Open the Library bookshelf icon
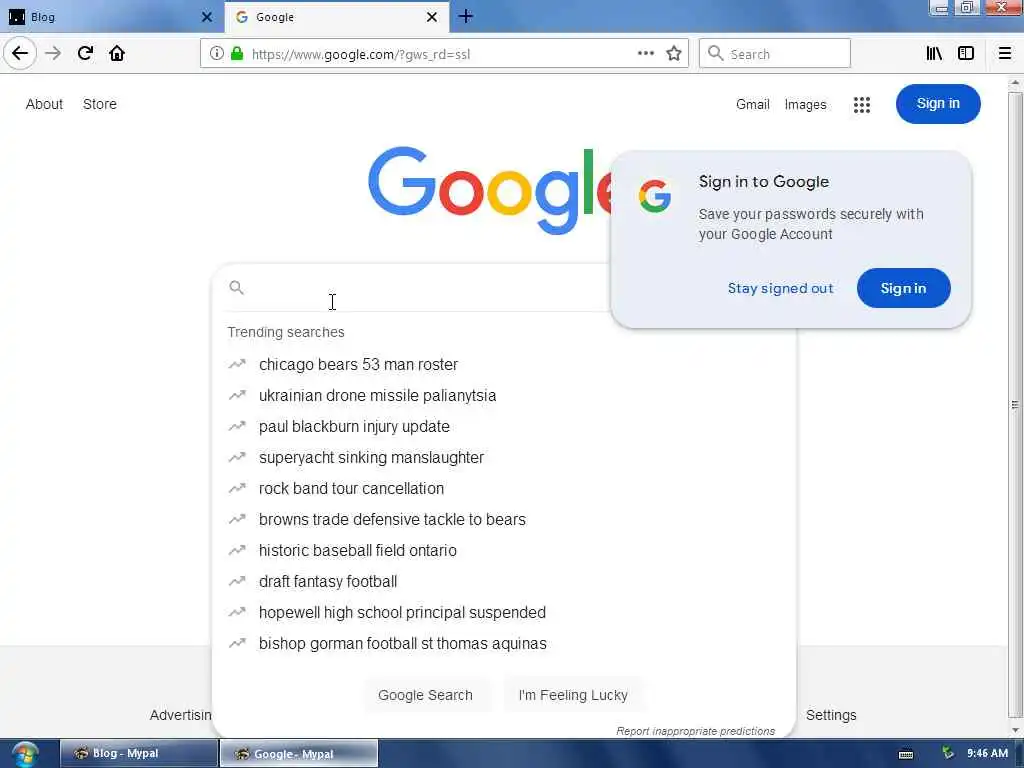 [x=934, y=54]
